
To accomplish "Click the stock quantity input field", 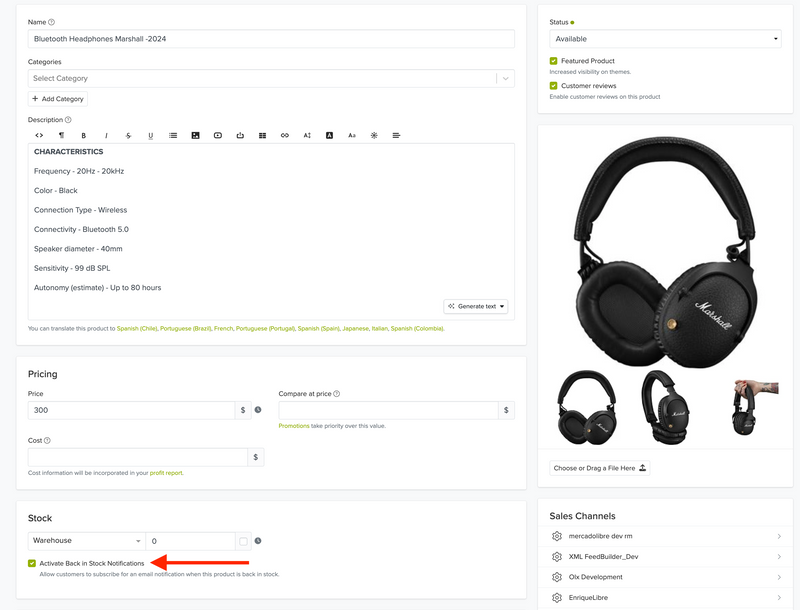I will [x=190, y=541].
